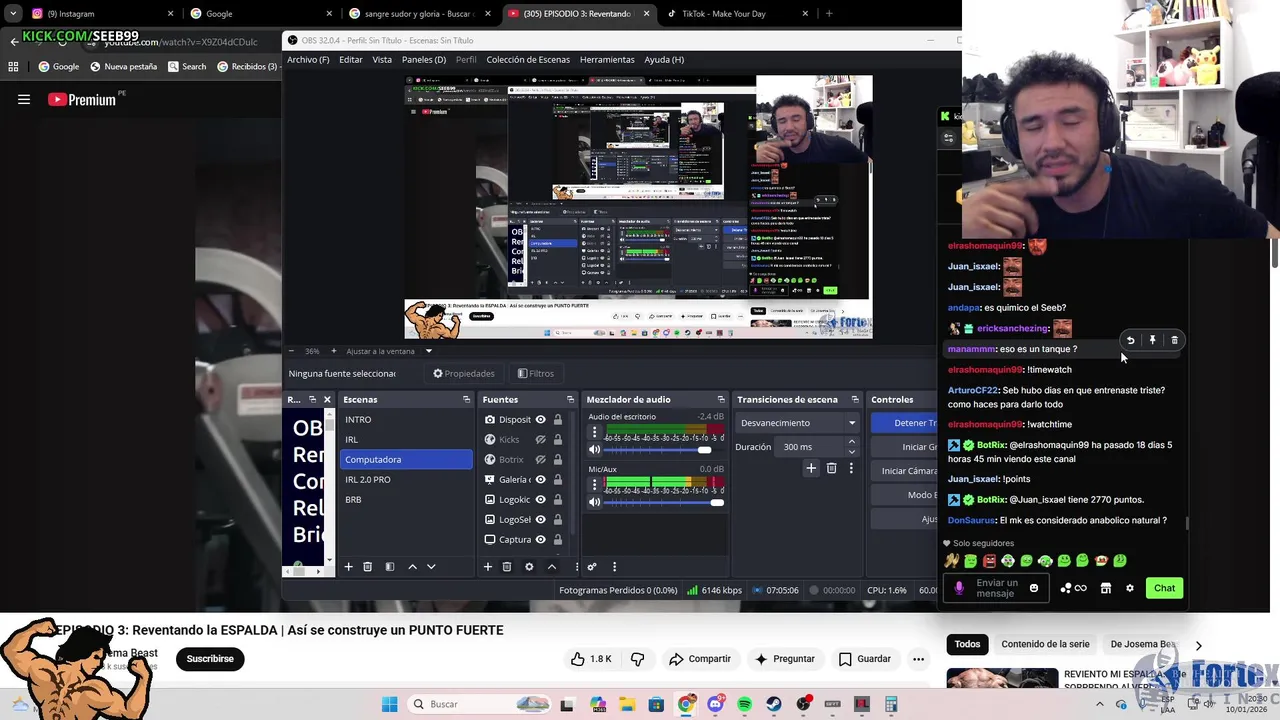Open Colección de Escenas menu
The image size is (1280, 720).
[528, 60]
